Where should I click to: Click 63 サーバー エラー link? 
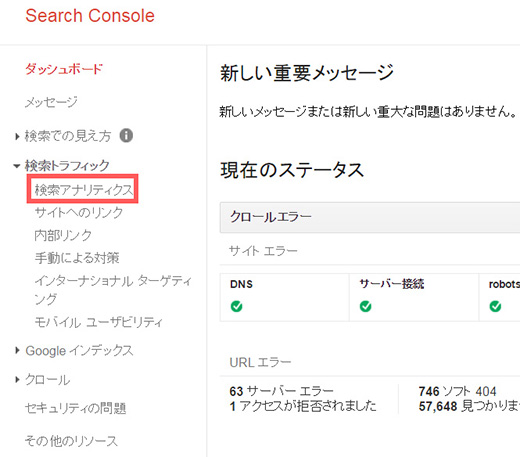(x=281, y=391)
